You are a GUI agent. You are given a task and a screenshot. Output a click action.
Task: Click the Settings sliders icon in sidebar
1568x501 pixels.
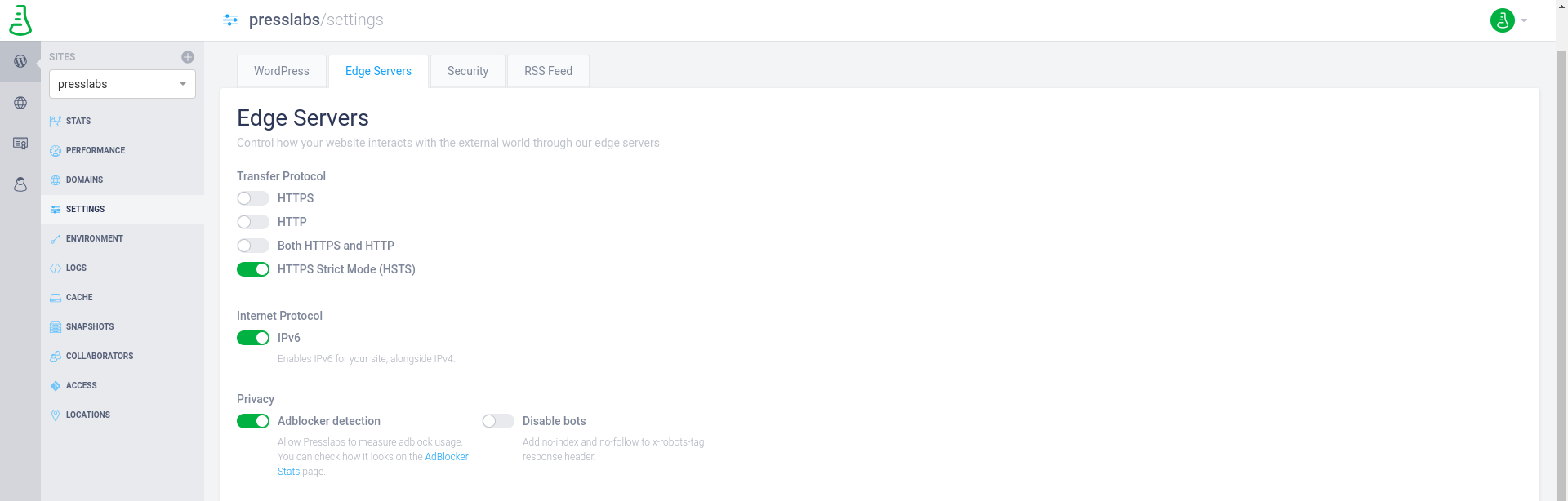56,210
